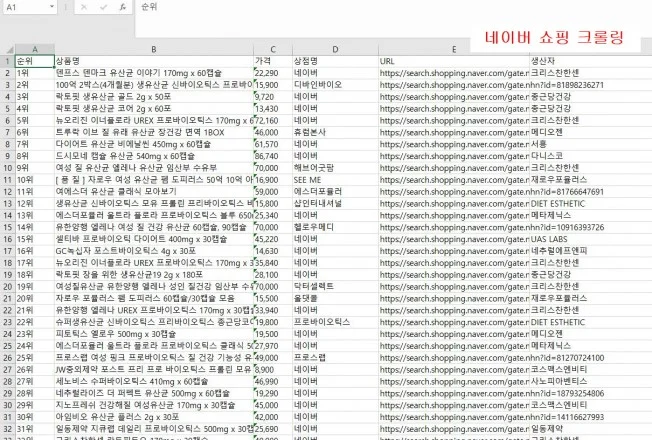Click the Cancel (X) formula bar icon

pos(84,7)
